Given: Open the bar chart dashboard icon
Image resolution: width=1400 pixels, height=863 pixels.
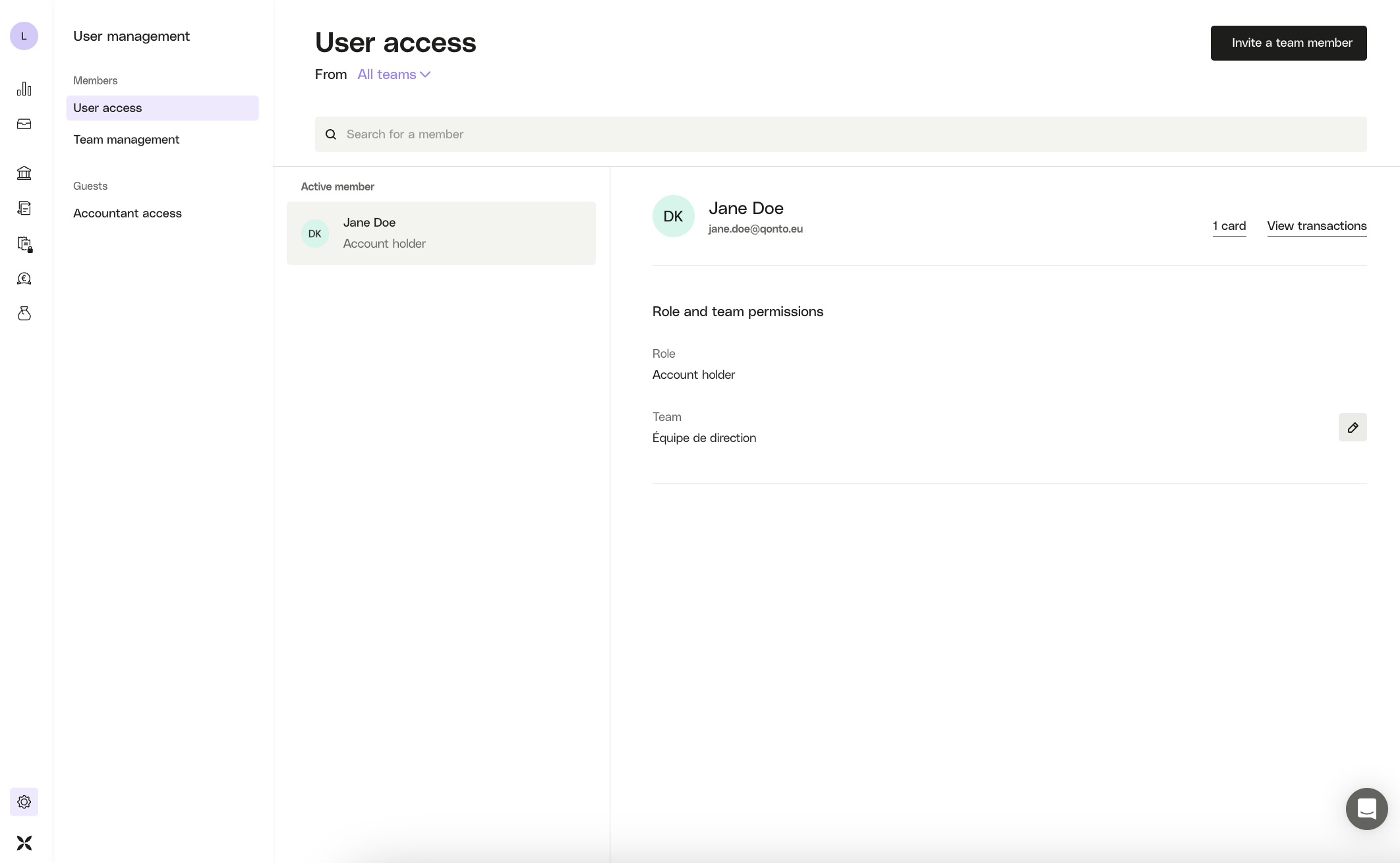Looking at the screenshot, I should (24, 89).
